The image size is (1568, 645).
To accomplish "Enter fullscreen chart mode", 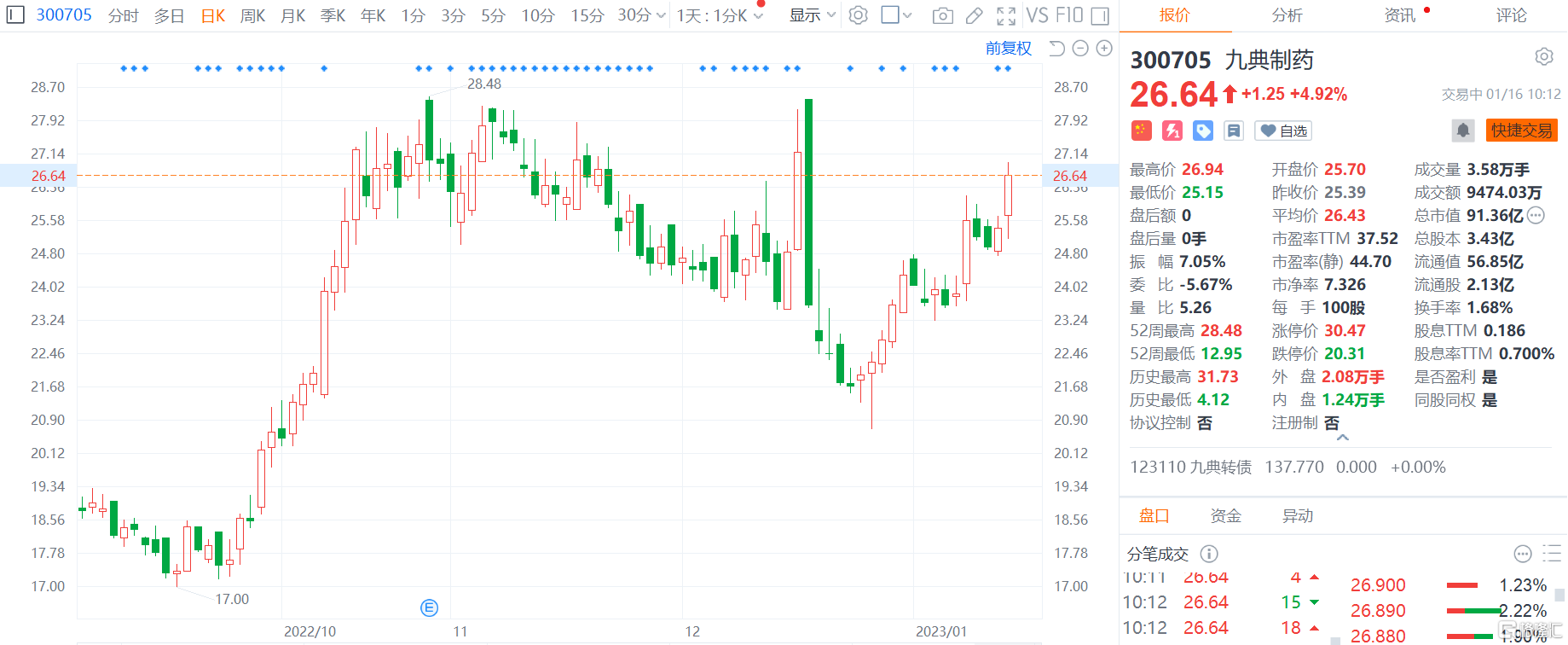I will (1006, 15).
